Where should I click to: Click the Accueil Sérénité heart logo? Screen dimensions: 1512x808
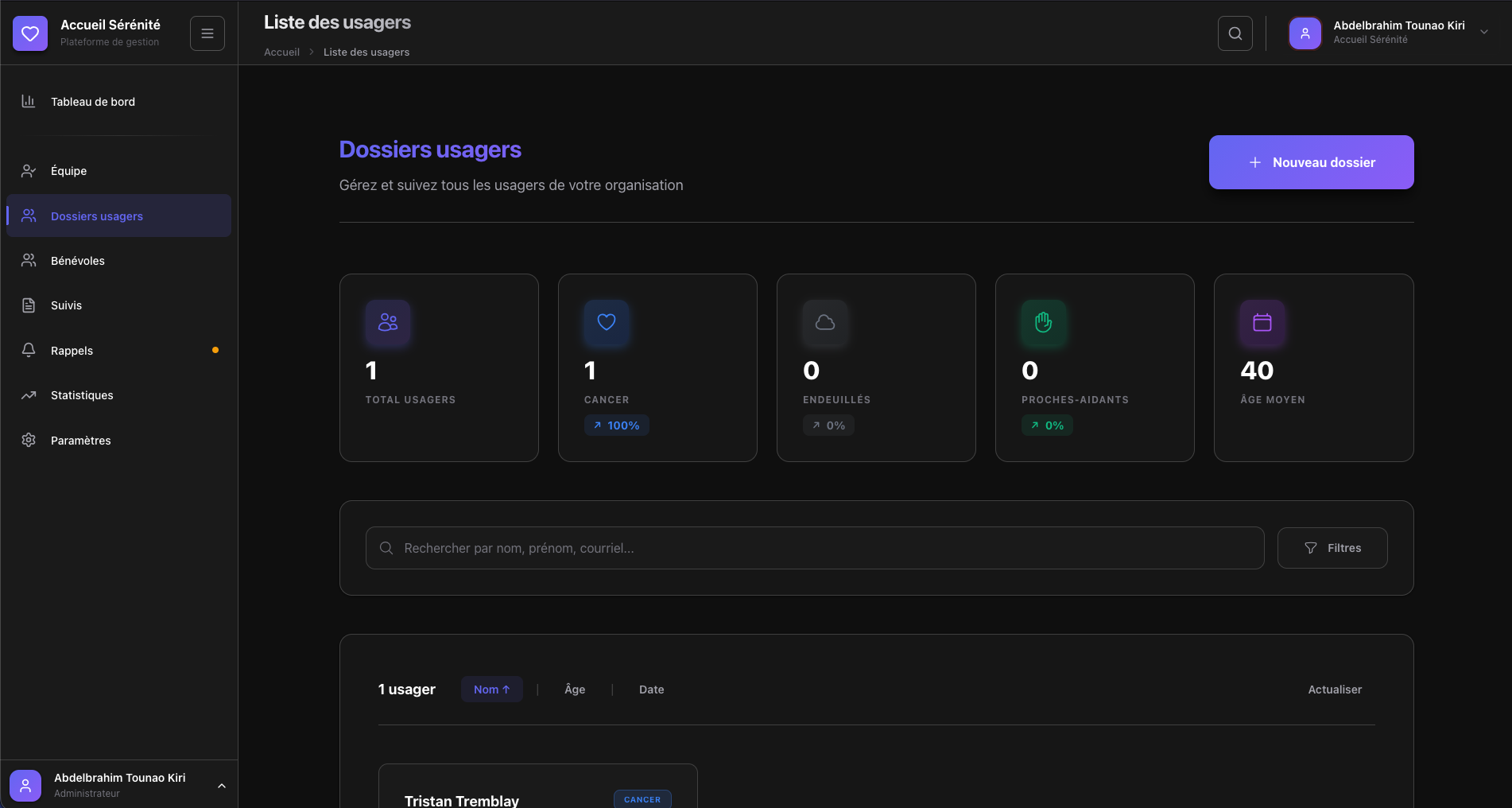30,33
